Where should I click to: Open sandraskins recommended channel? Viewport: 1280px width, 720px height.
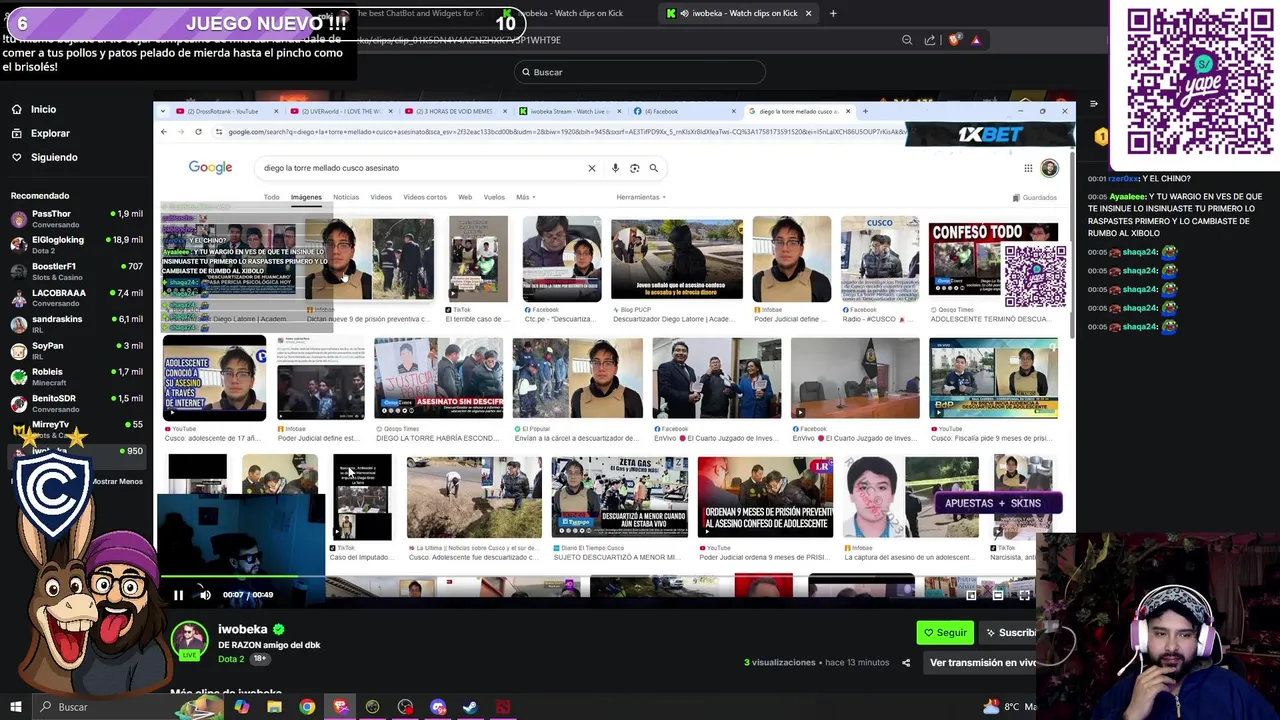tap(76, 324)
